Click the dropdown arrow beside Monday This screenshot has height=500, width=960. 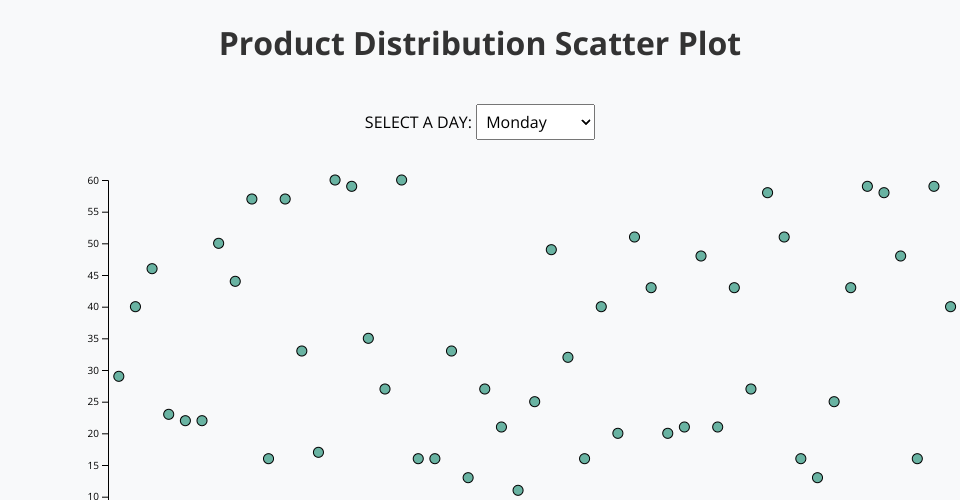pos(585,122)
